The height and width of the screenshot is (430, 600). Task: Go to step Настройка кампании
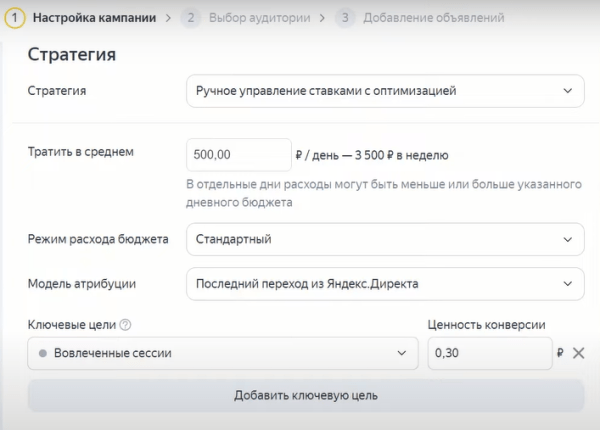tap(95, 18)
